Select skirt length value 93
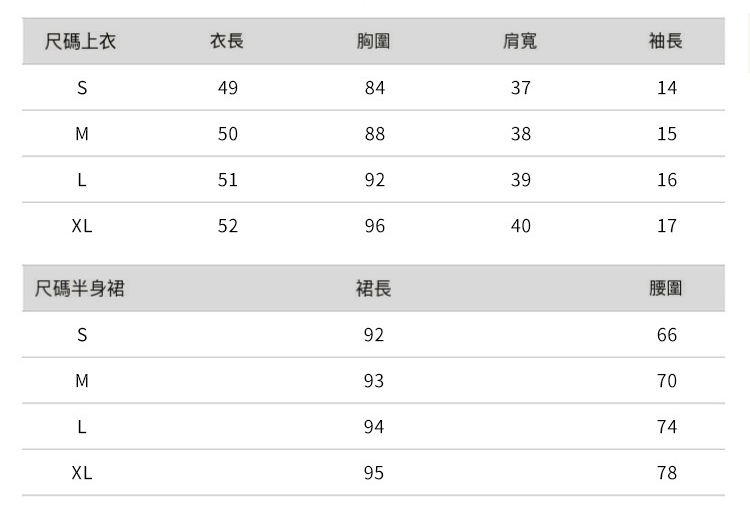The image size is (750, 507). 374,381
